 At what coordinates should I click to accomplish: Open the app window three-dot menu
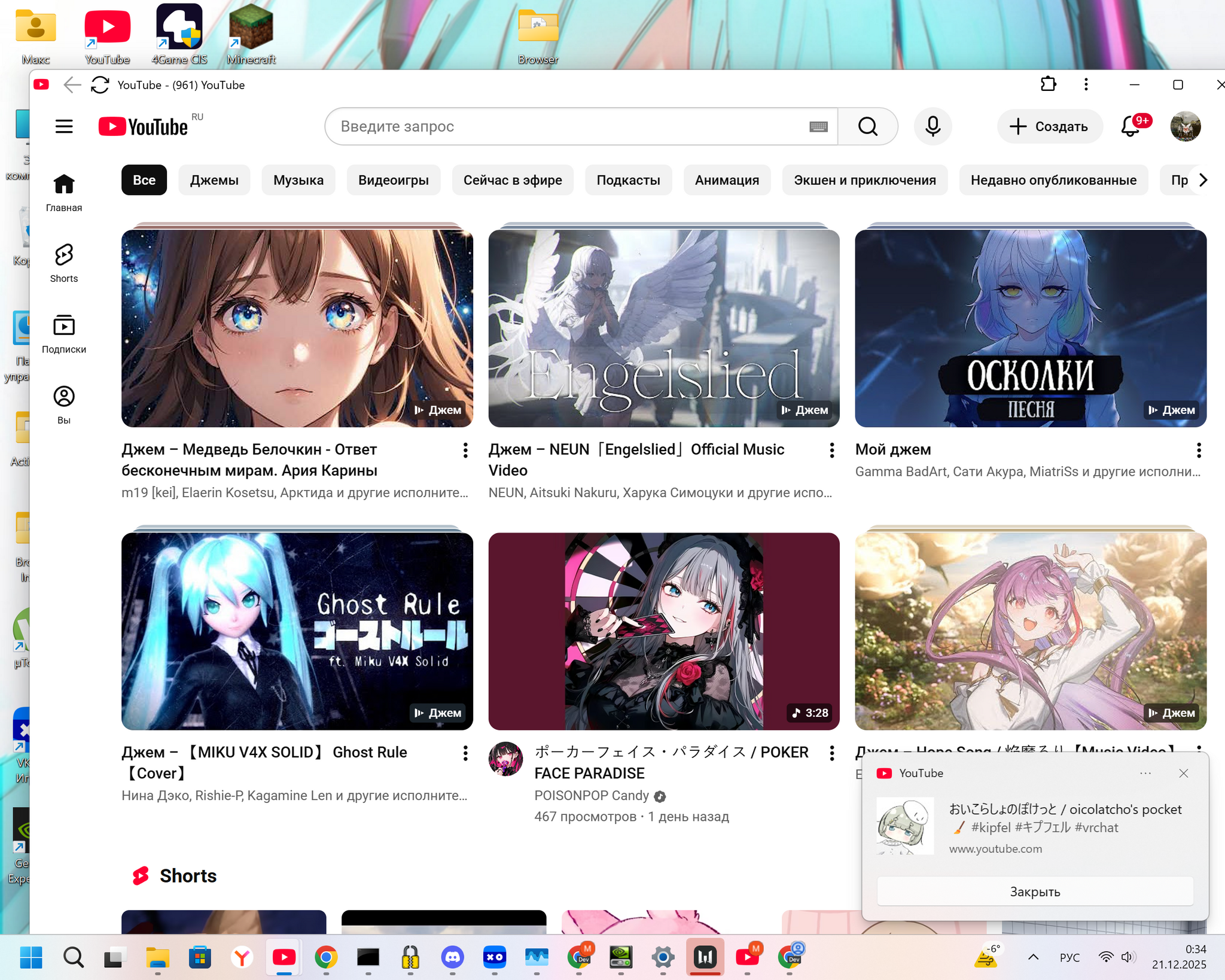1086,84
